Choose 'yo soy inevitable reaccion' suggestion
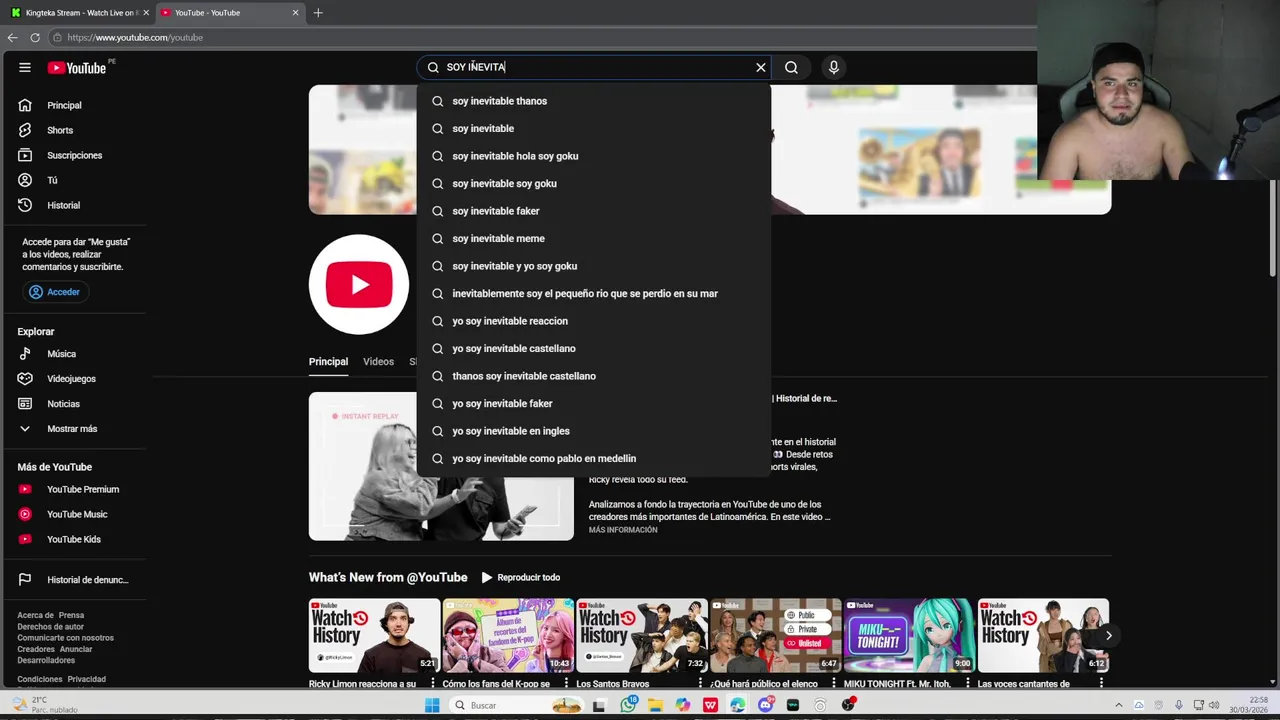 click(x=594, y=321)
